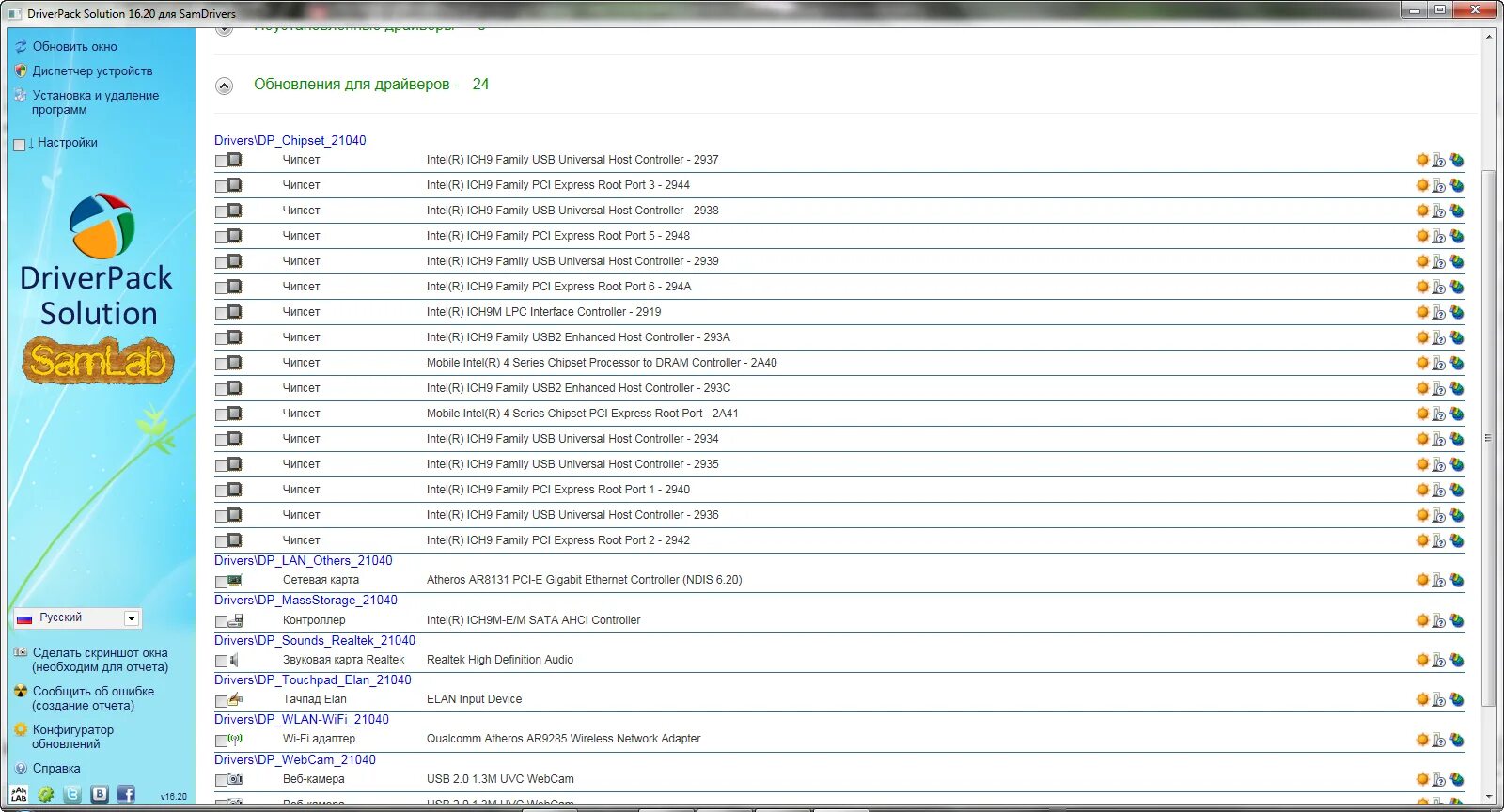Check the box for Qualcomm Atheros AR9285 Wi-Fi adapter
Image resolution: width=1504 pixels, height=812 pixels.
coord(221,741)
